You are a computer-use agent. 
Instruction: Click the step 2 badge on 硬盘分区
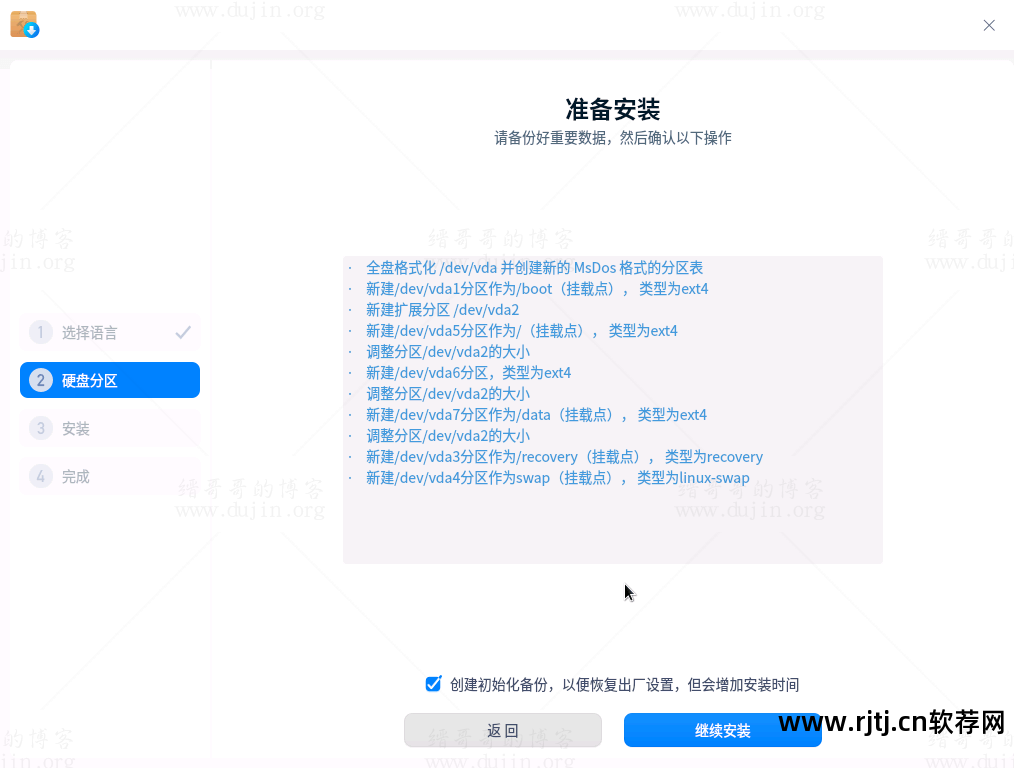40,380
